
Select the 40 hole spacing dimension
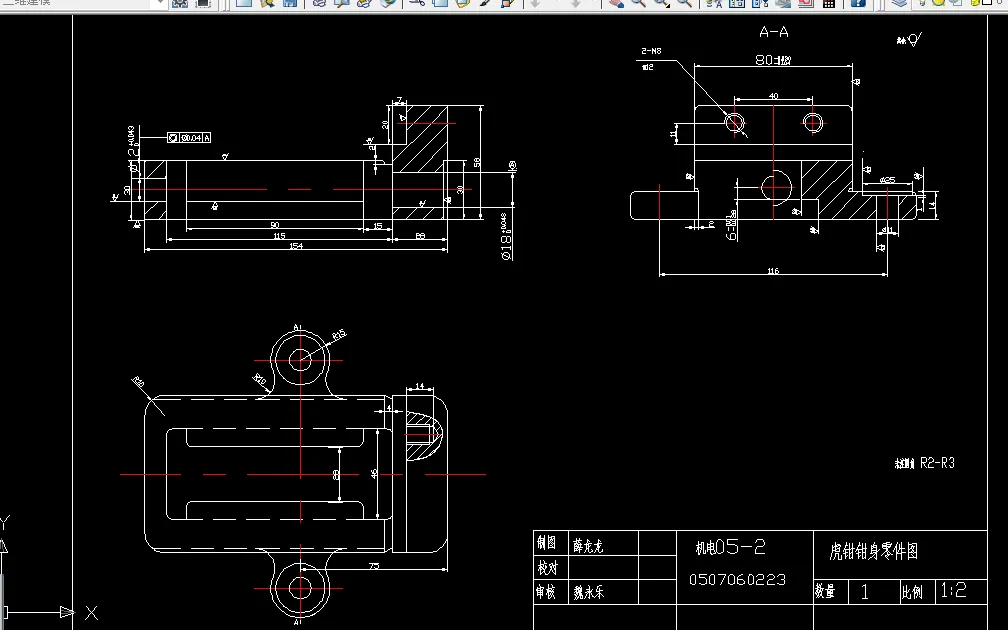pos(773,96)
